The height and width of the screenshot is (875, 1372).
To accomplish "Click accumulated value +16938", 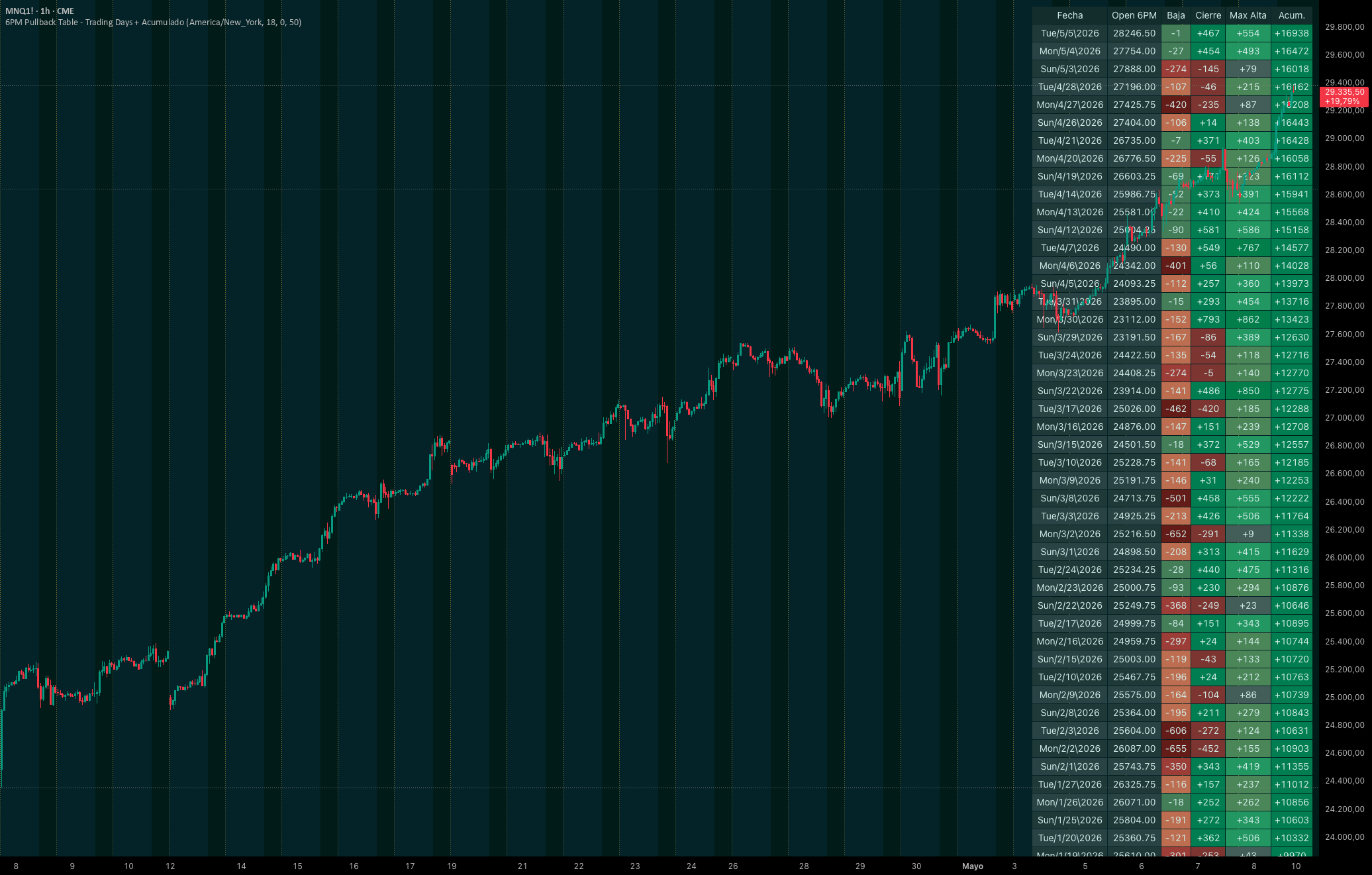I will (1292, 33).
